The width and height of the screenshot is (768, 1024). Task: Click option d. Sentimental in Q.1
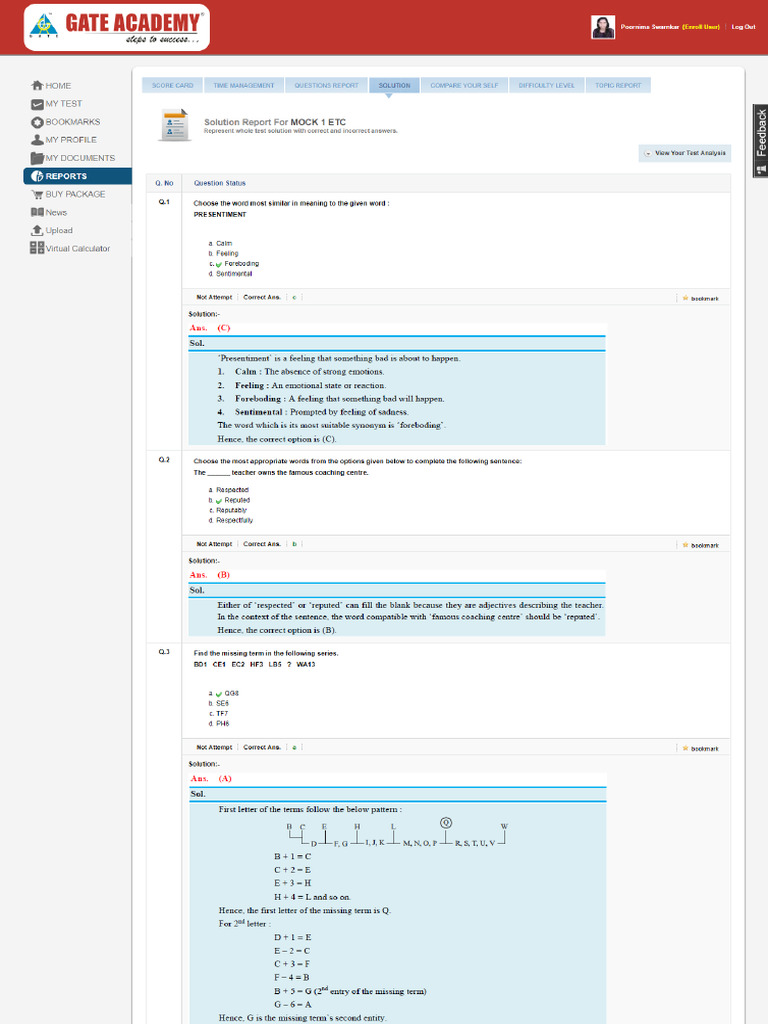click(x=231, y=274)
